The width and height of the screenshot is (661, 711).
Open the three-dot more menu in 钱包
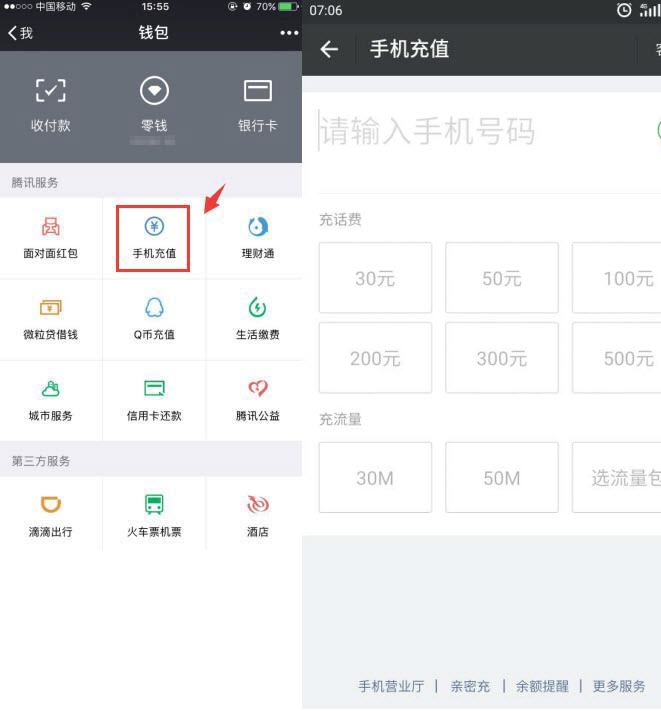[289, 33]
